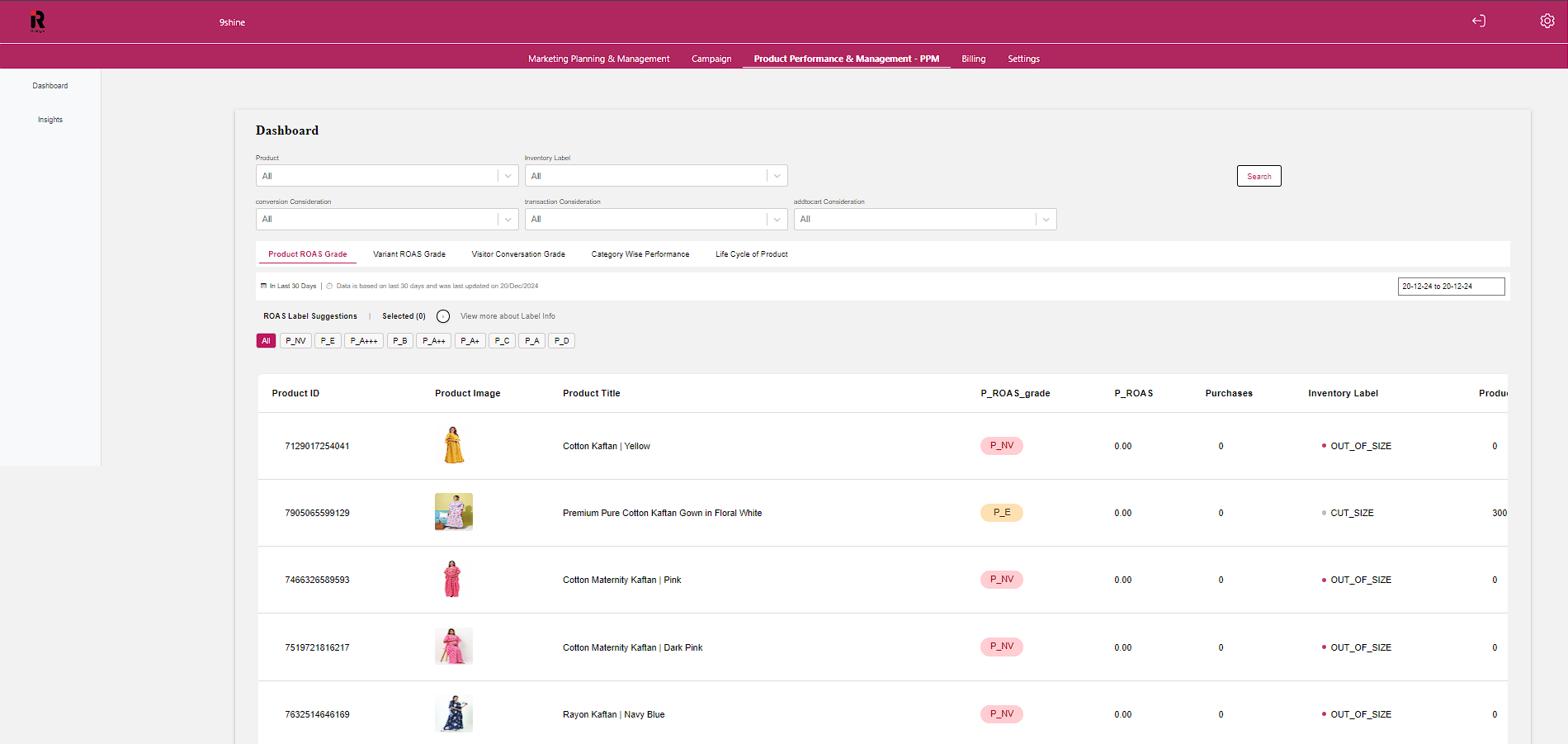
Task: Switch to Life Cycle of Product tab
Action: (752, 254)
